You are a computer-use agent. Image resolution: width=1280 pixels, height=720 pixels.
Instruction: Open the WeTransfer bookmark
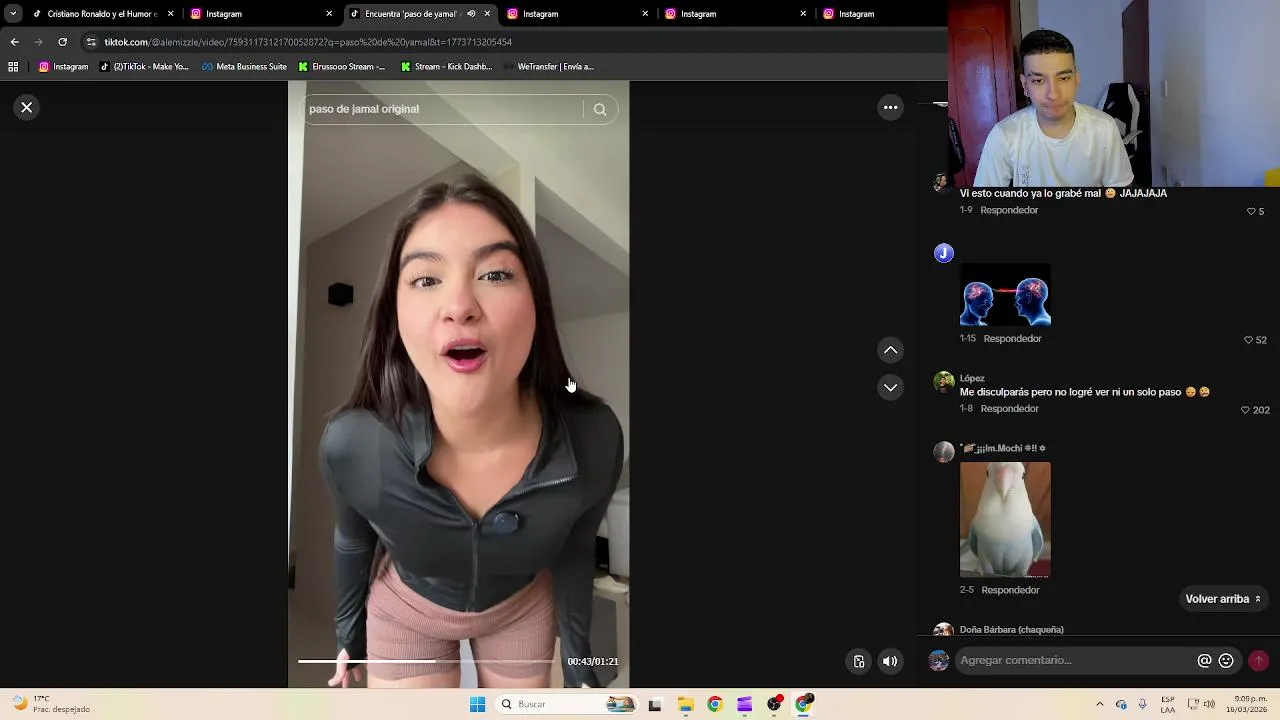point(548,67)
